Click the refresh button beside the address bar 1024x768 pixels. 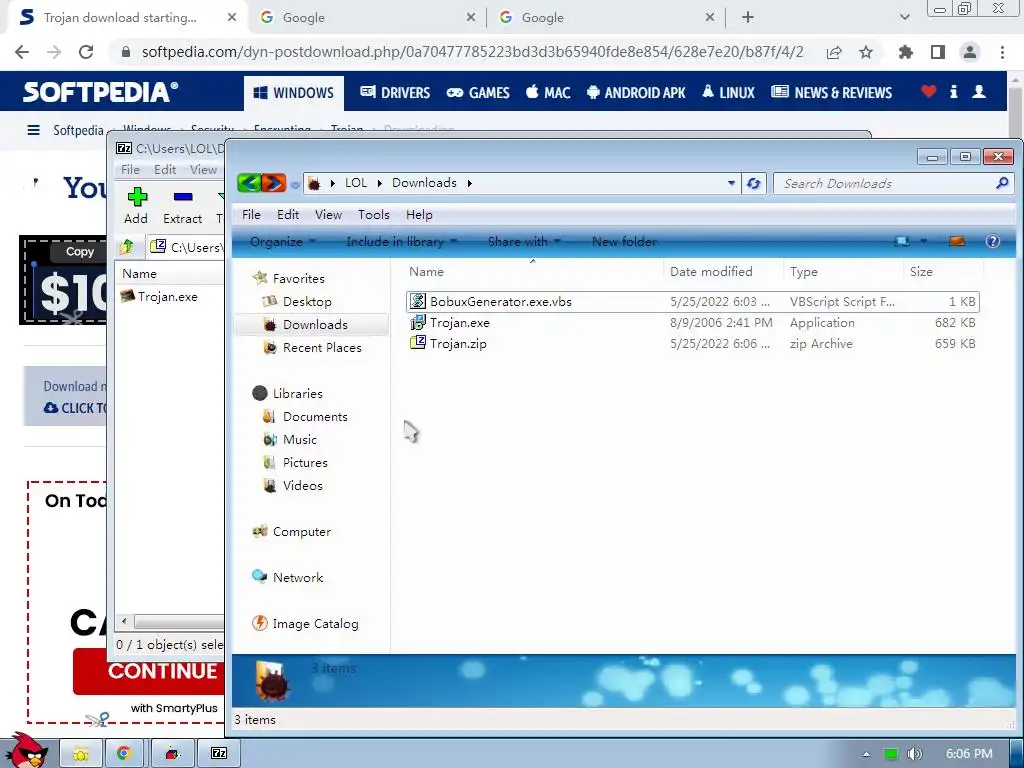click(x=753, y=184)
